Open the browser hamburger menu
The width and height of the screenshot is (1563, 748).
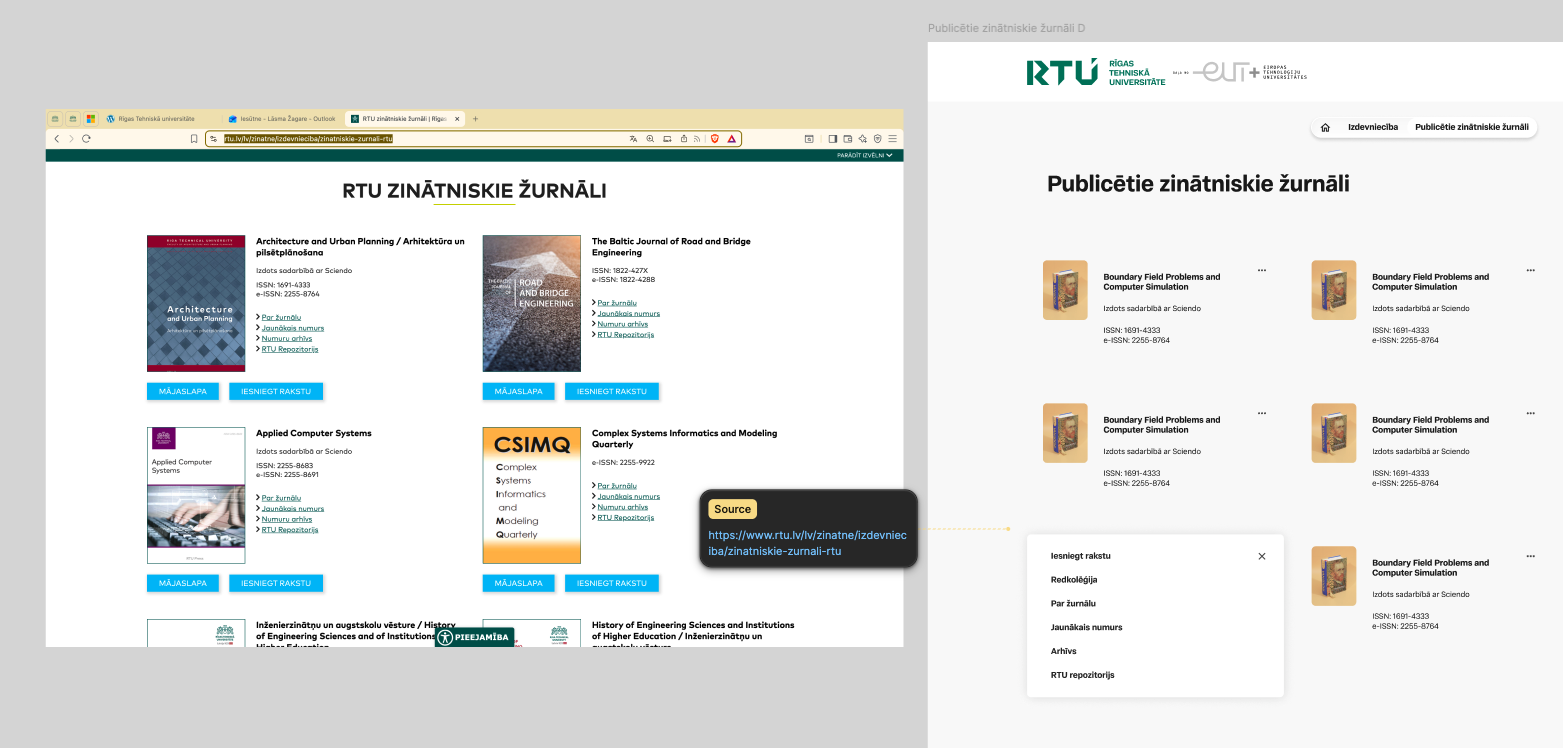tap(892, 139)
